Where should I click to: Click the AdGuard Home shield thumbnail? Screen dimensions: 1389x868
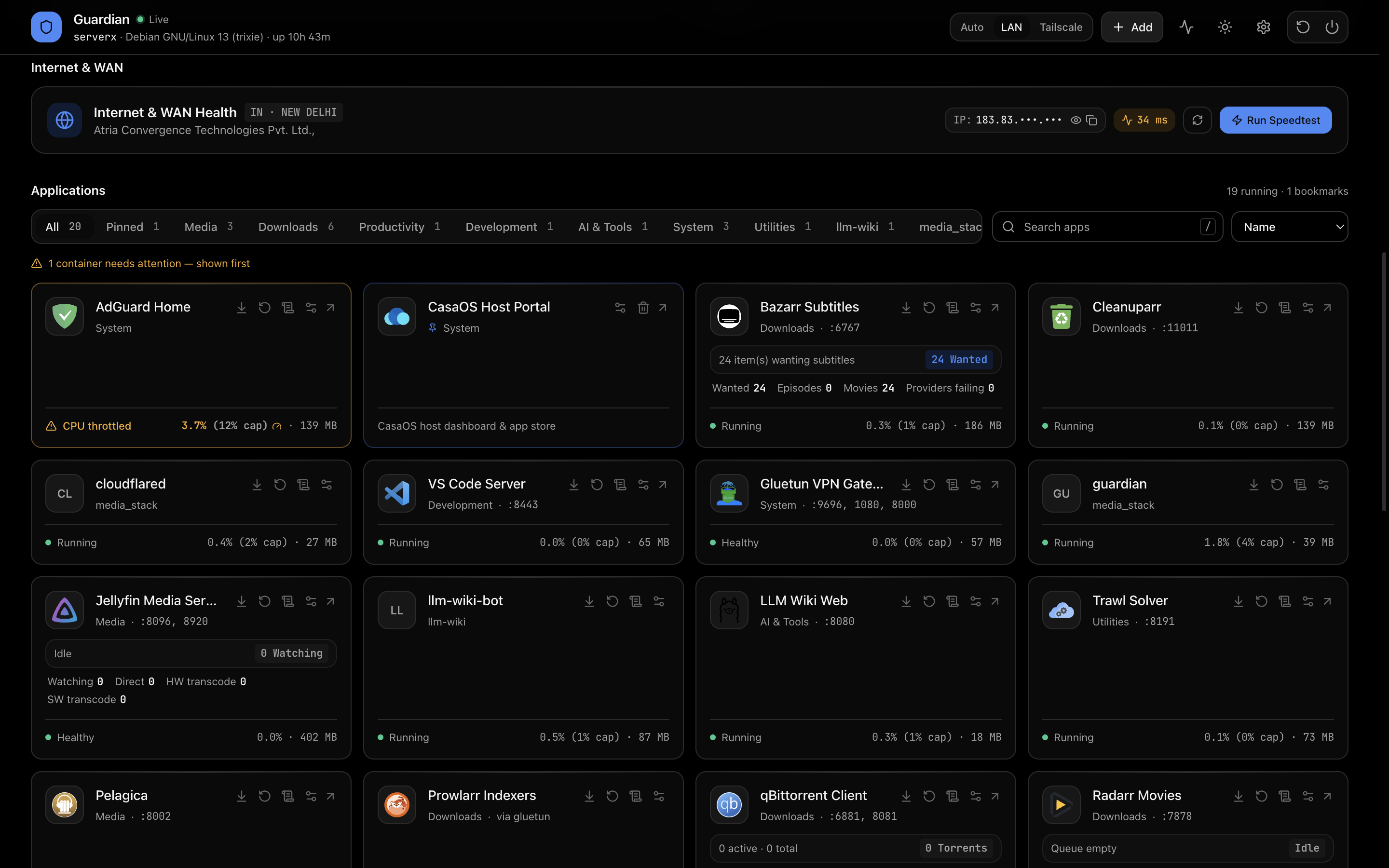(64, 316)
